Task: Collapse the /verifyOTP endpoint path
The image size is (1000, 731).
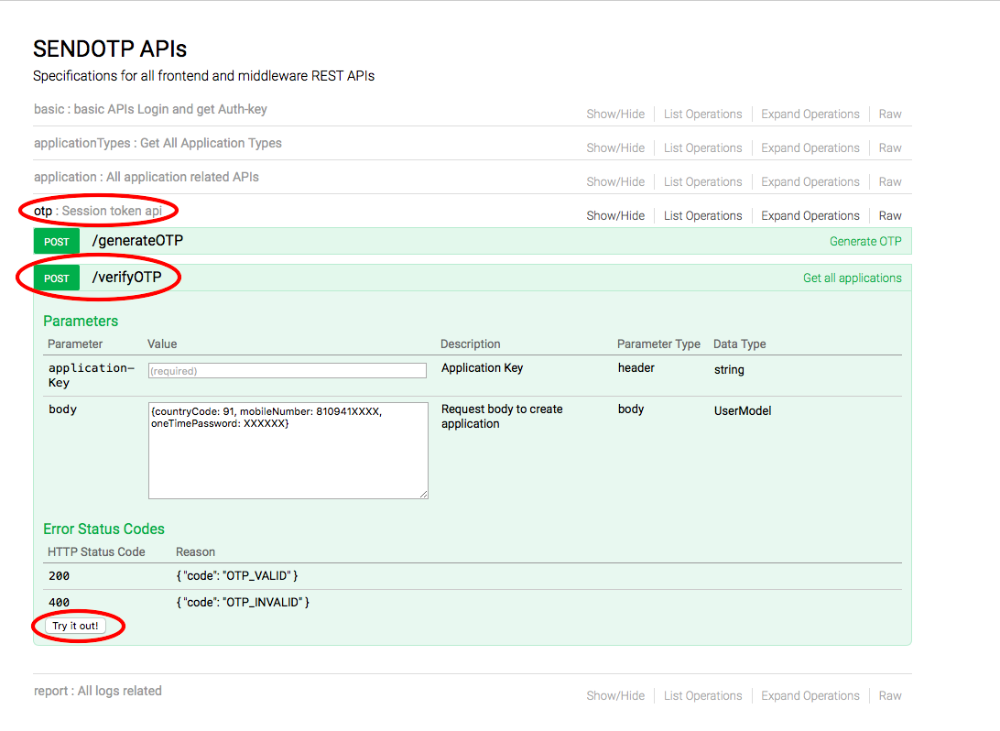Action: [127, 277]
